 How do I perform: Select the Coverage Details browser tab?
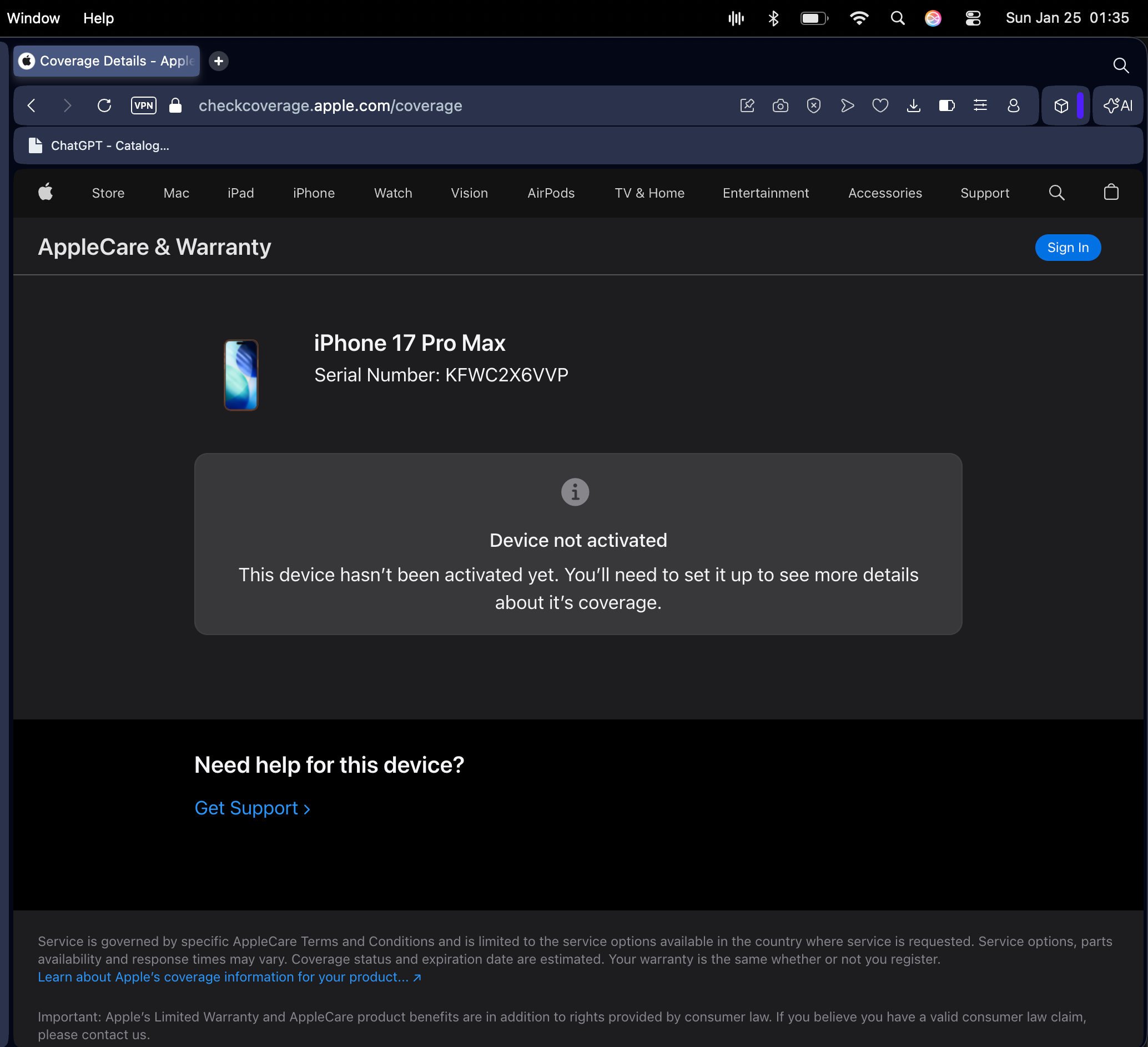click(x=107, y=61)
